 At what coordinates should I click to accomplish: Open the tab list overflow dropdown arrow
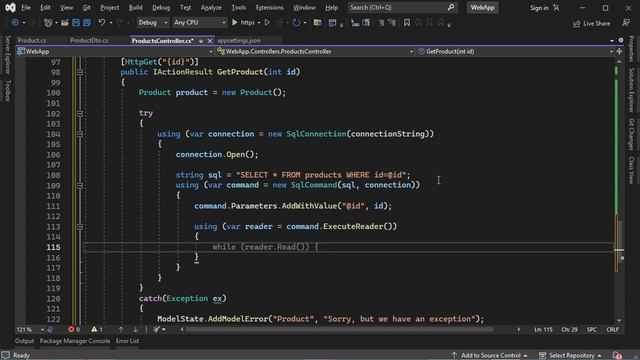tap(611, 41)
